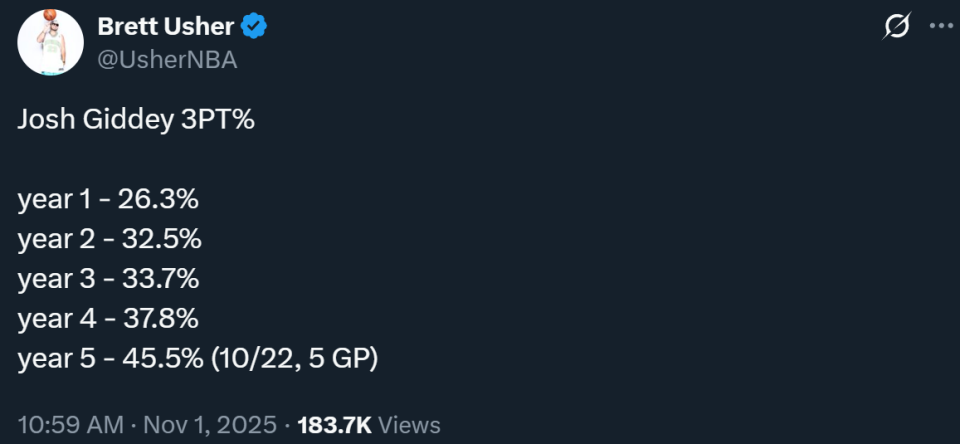Click the 45.5% percentage value

click(x=161, y=360)
